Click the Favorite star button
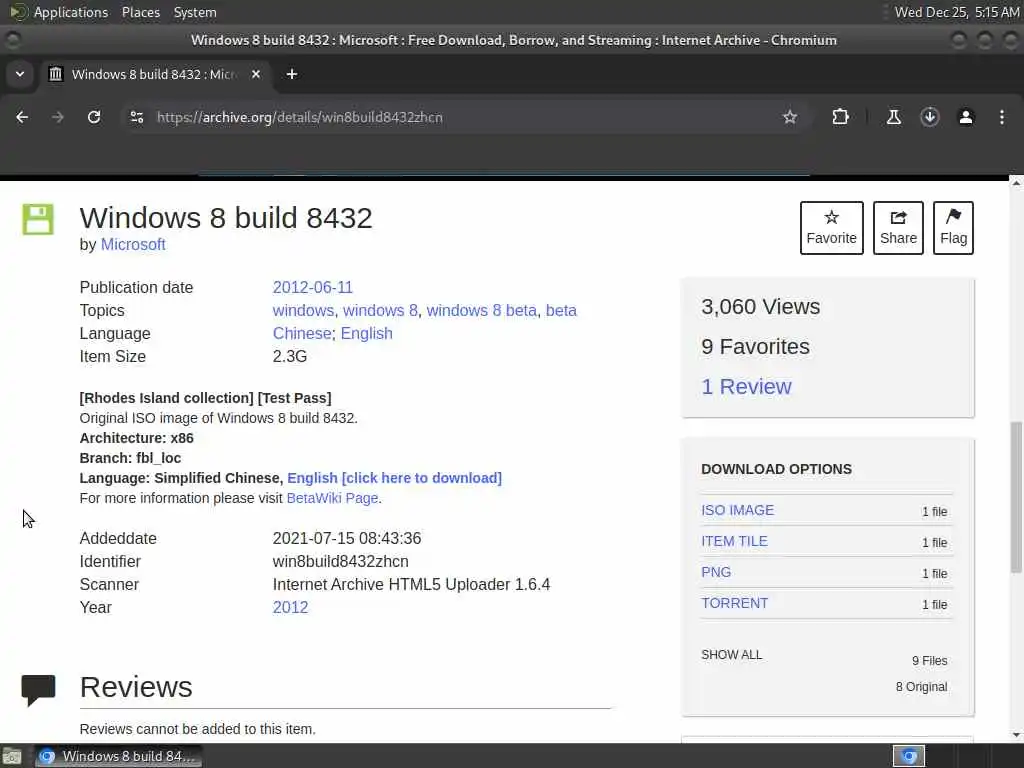 pyautogui.click(x=831, y=227)
